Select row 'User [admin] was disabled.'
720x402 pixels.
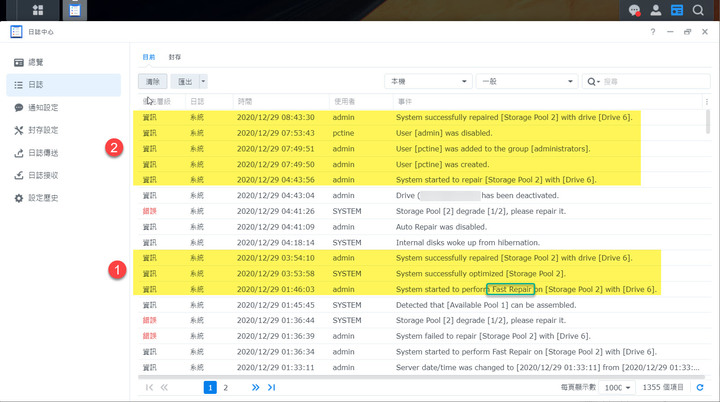coord(422,133)
